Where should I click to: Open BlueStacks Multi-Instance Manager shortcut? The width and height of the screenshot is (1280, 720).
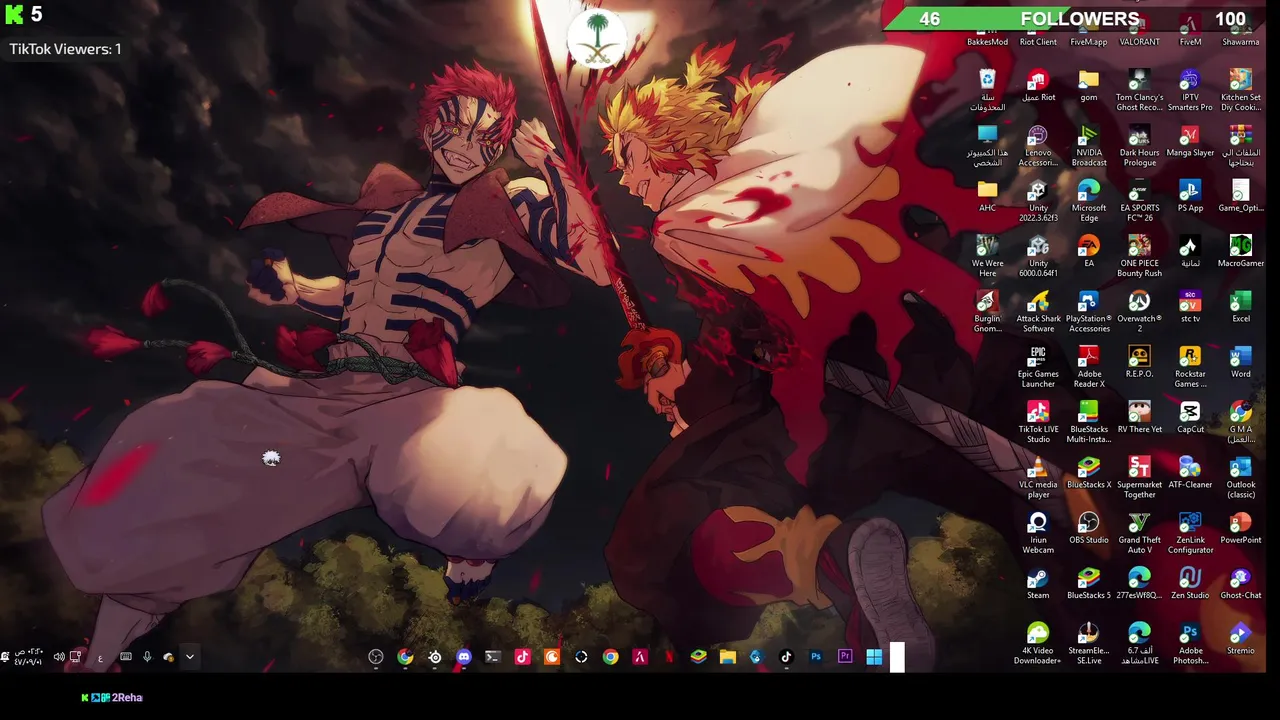click(1089, 422)
